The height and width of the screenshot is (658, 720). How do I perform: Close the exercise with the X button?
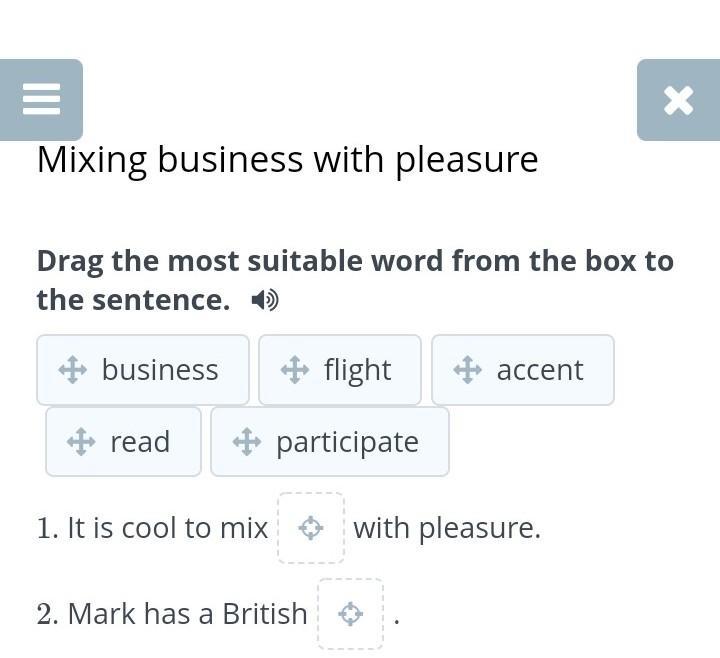[x=678, y=99]
